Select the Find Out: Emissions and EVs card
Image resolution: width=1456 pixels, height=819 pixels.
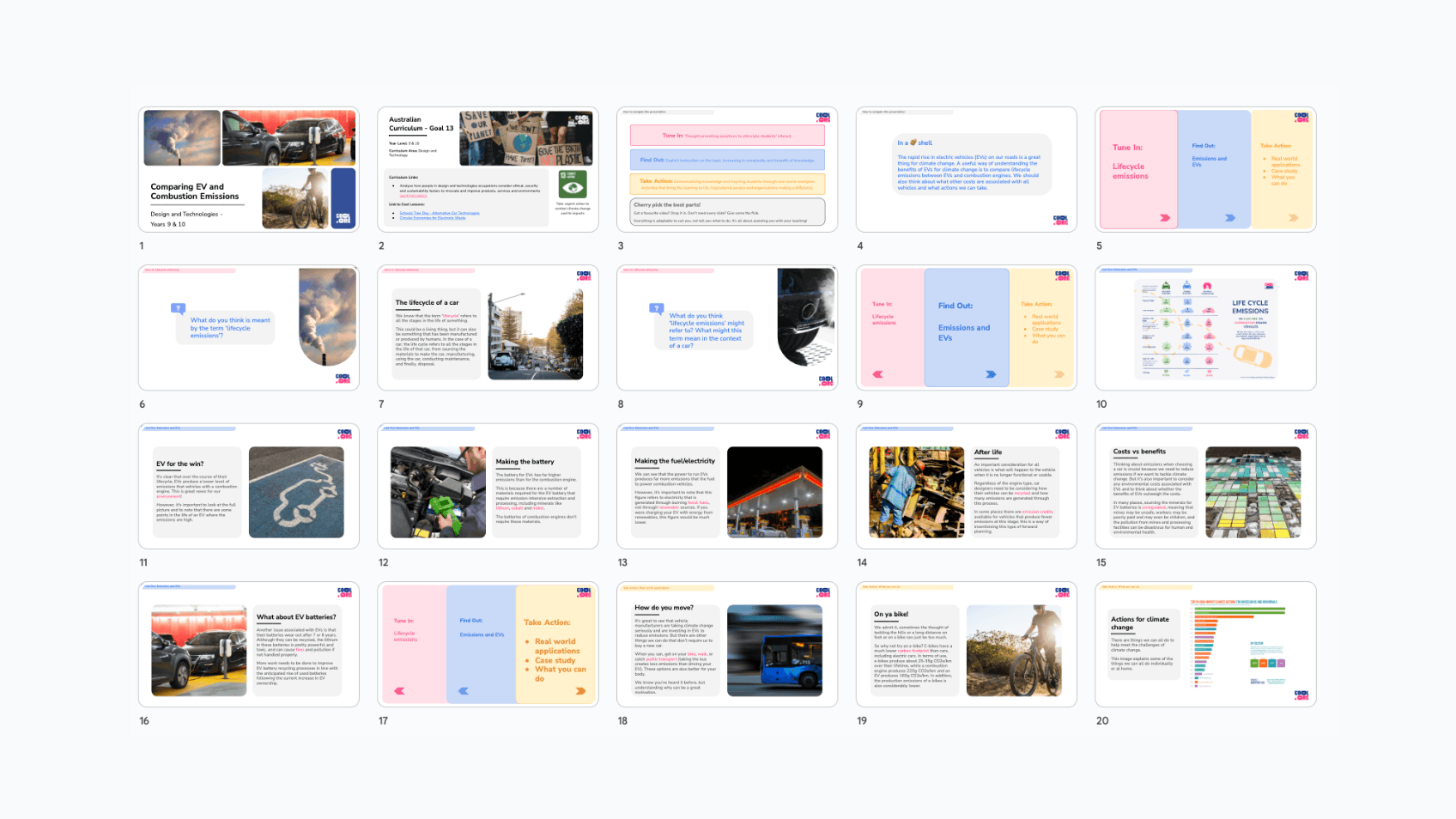tap(968, 326)
